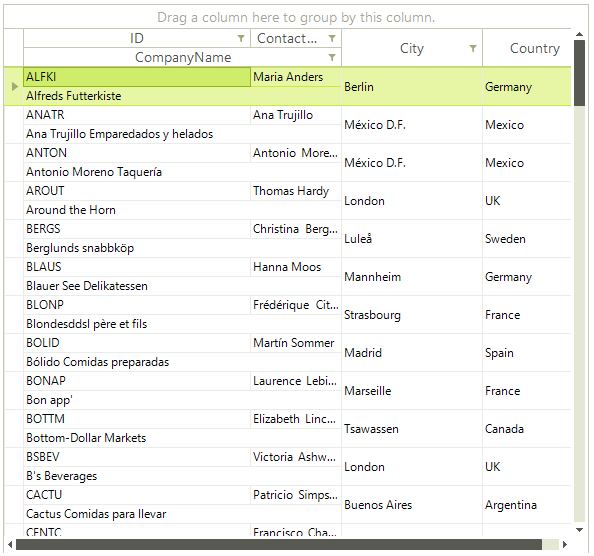
Task: Select the Buenos Aires city cell
Action: pyautogui.click(x=412, y=505)
